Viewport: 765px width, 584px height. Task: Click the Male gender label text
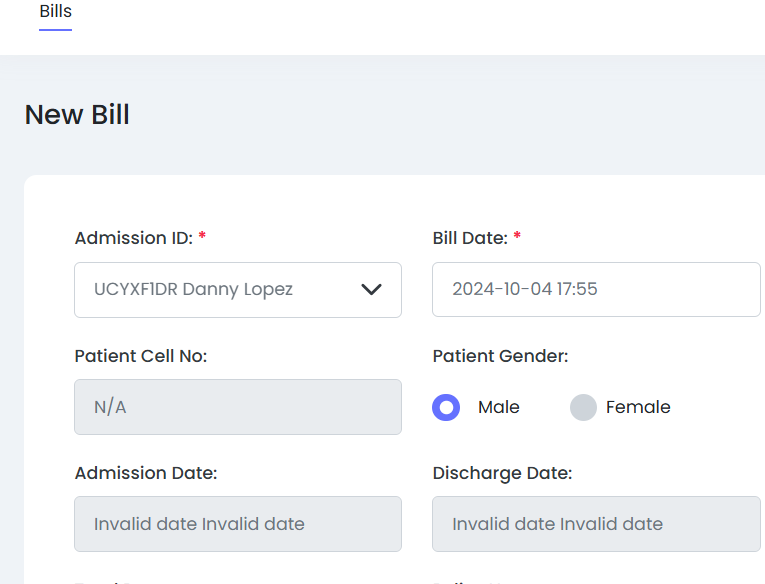click(x=499, y=407)
